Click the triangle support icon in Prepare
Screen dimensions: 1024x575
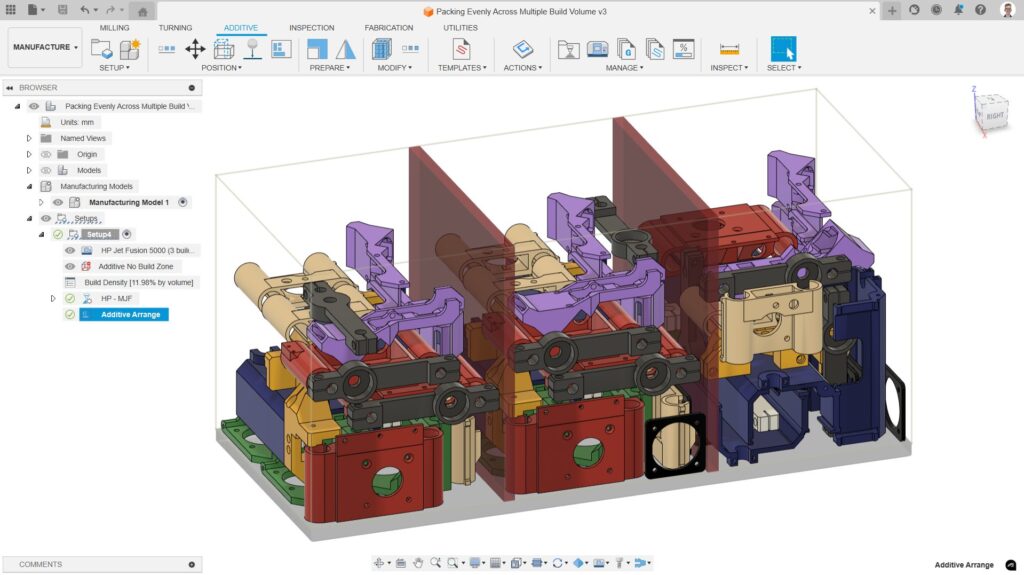[345, 49]
